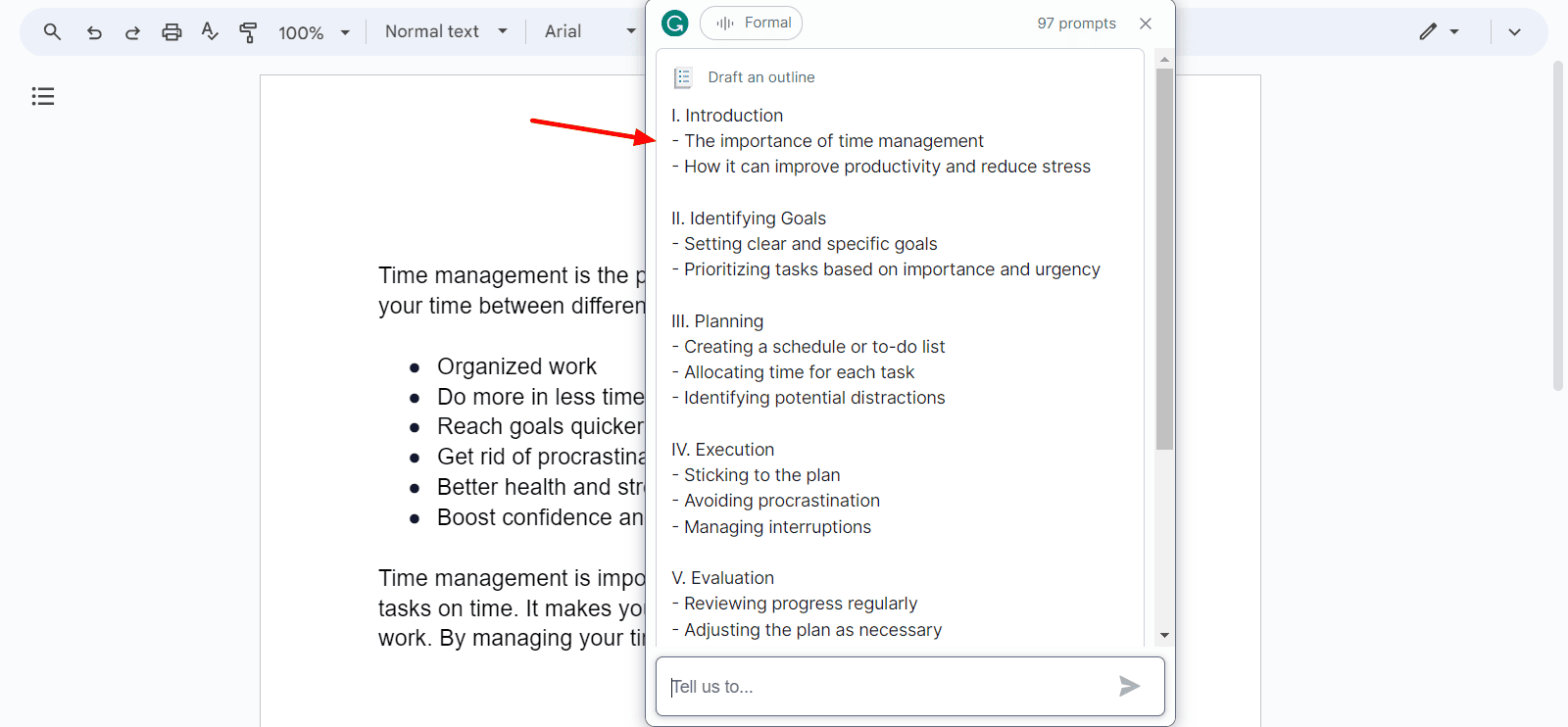The image size is (1568, 727).
Task: Select the paint format tool
Action: (x=248, y=32)
